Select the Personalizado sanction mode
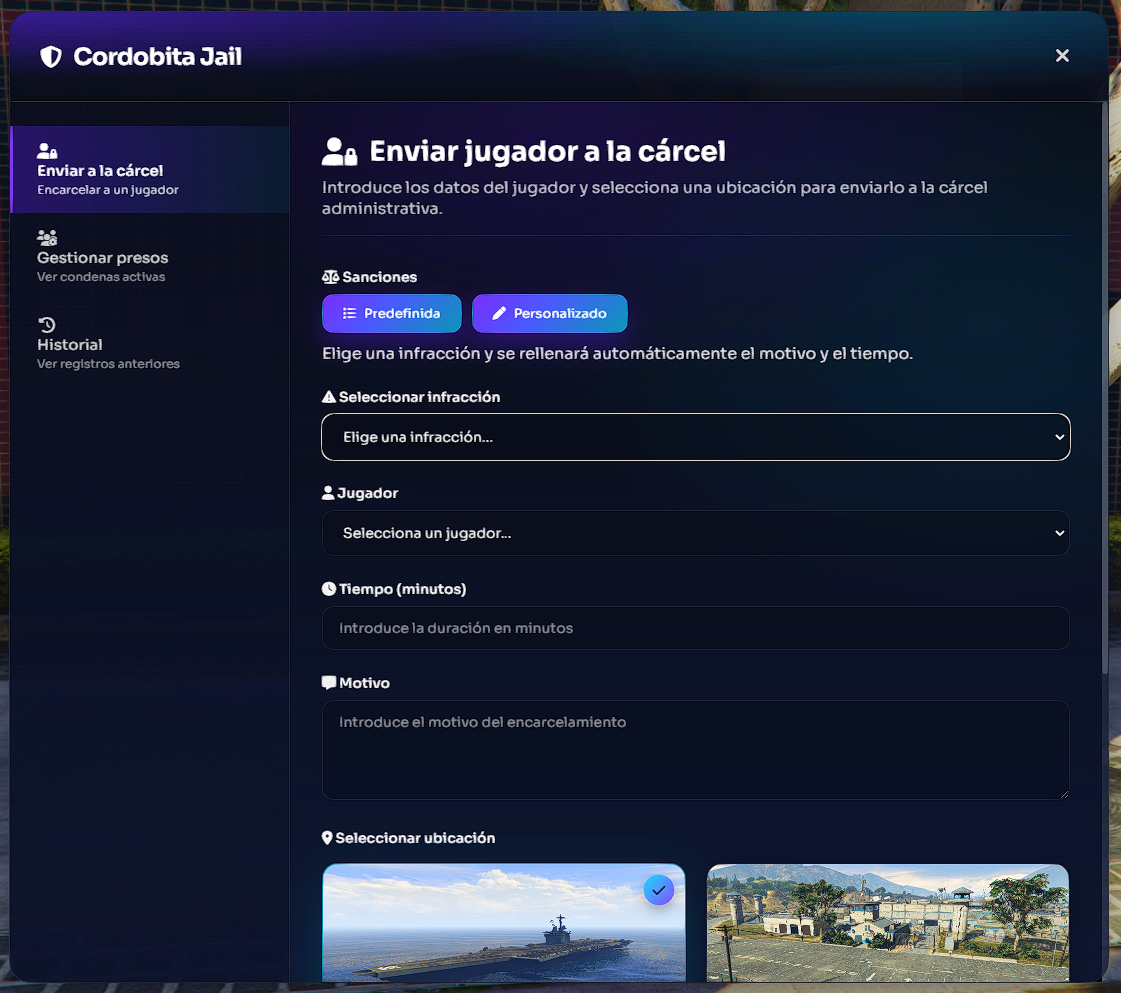The width and height of the screenshot is (1121, 993). [x=550, y=313]
